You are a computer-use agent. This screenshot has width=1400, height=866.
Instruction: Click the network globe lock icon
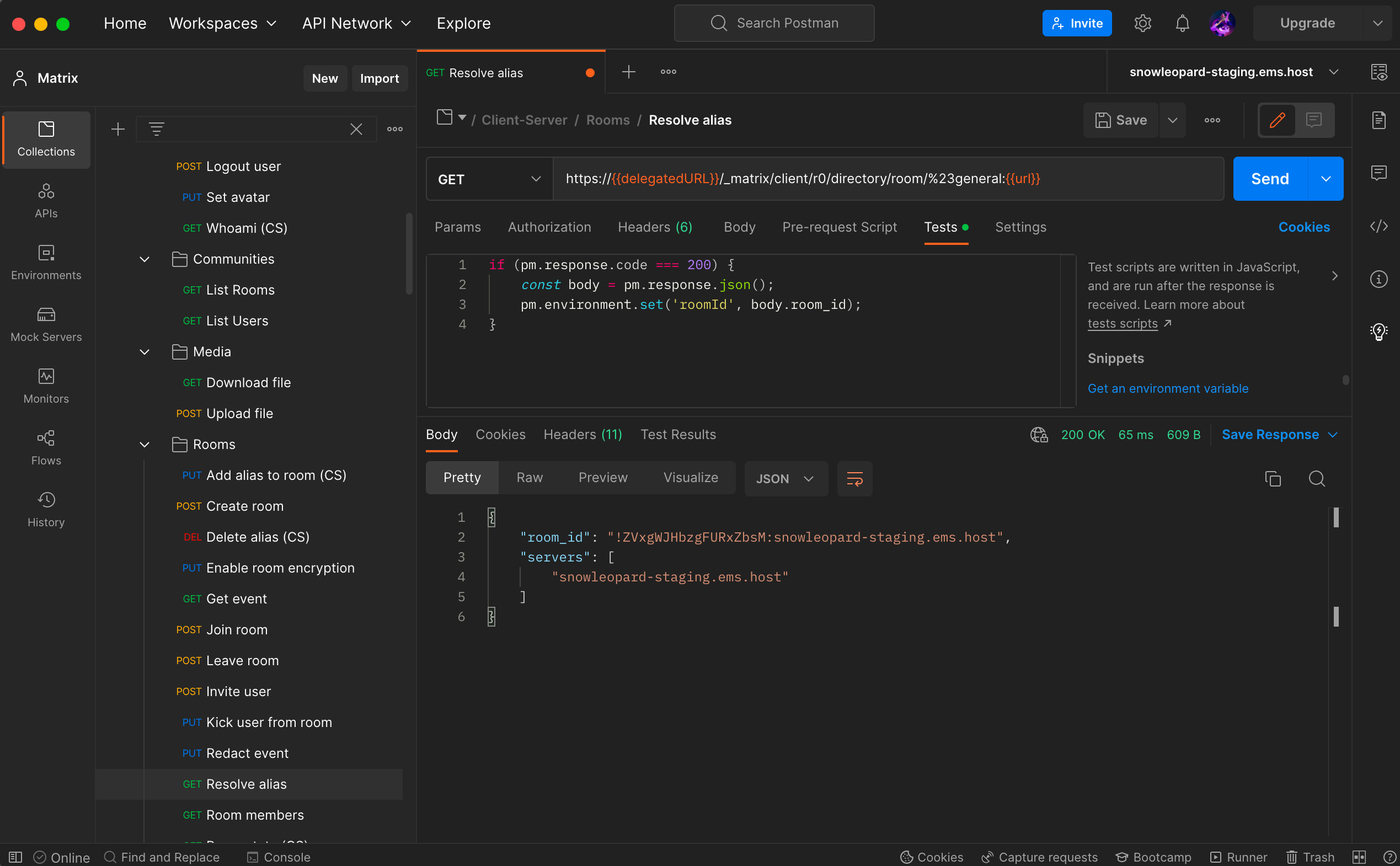point(1039,435)
